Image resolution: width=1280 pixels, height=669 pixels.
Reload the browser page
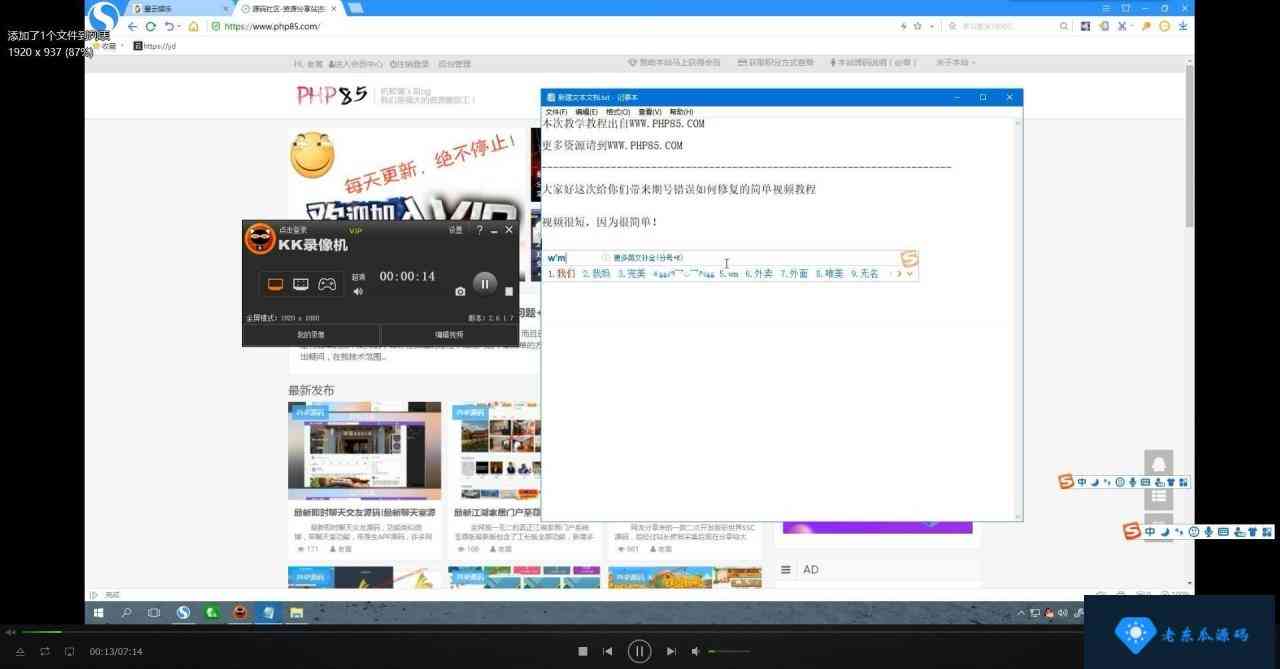(150, 26)
